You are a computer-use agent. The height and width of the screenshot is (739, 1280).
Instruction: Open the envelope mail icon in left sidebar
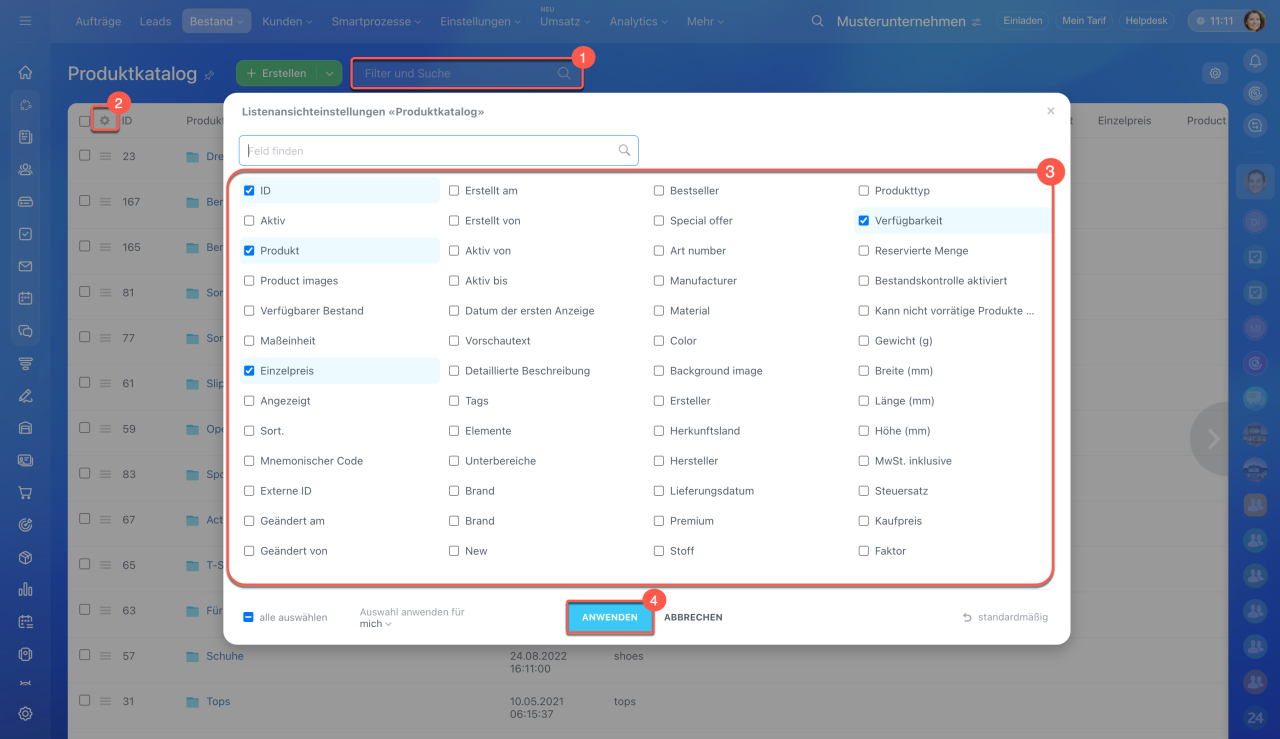pos(26,266)
